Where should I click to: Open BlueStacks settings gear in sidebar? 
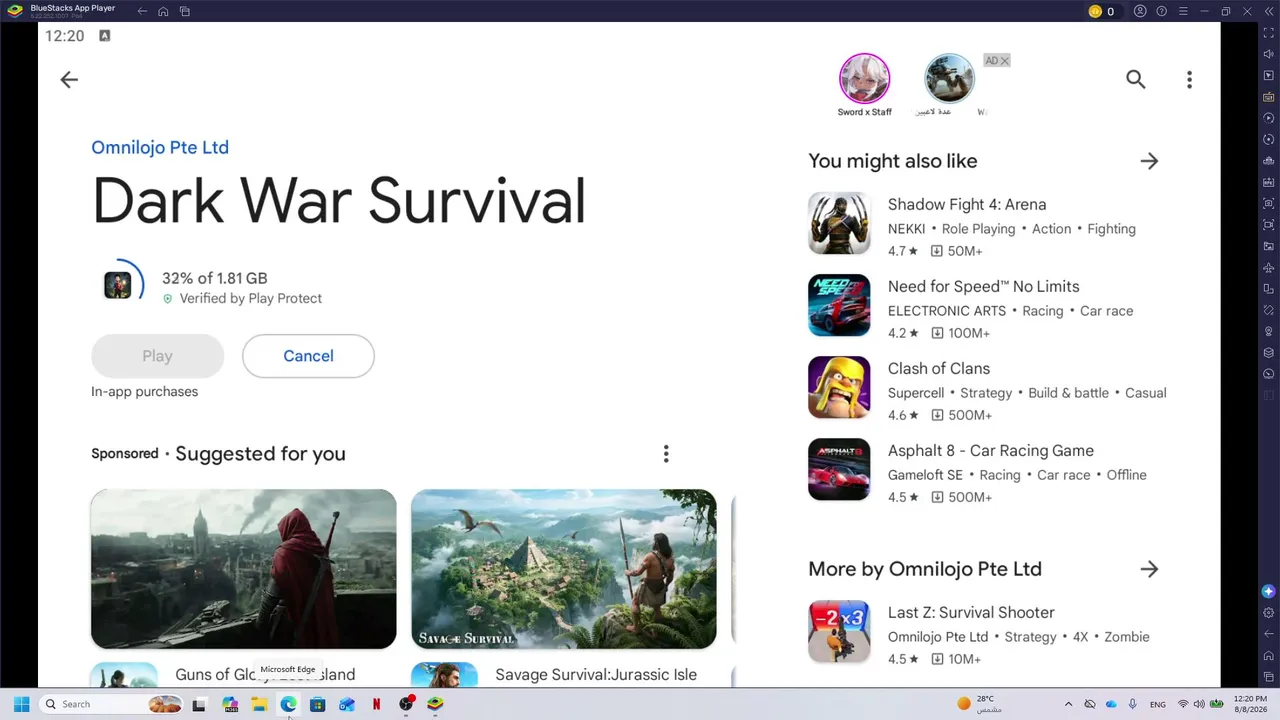pos(1269,613)
